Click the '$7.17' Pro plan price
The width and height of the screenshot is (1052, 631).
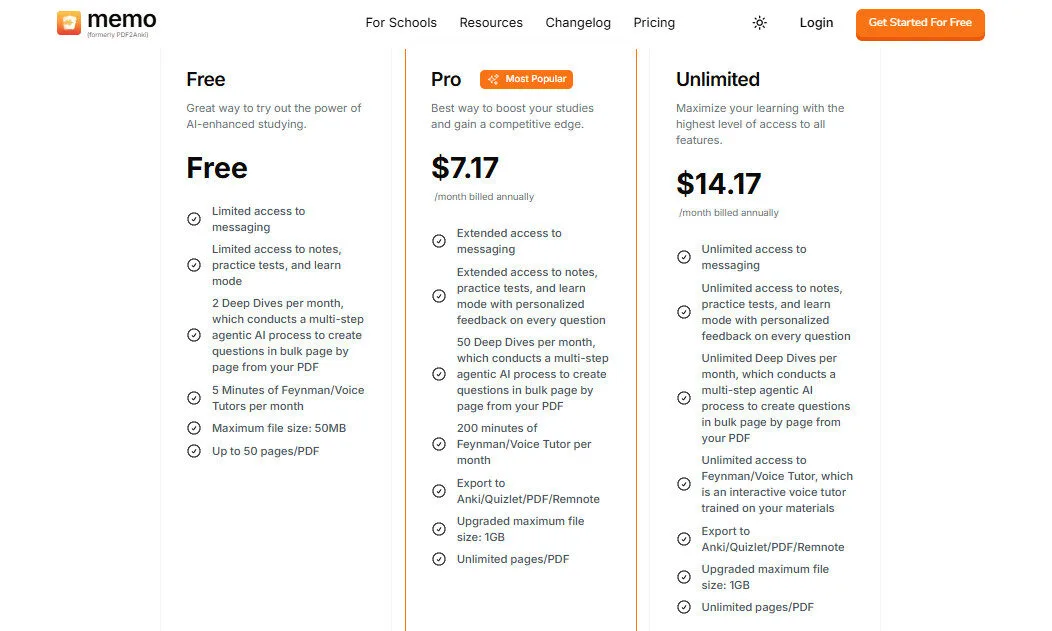pyautogui.click(x=466, y=168)
